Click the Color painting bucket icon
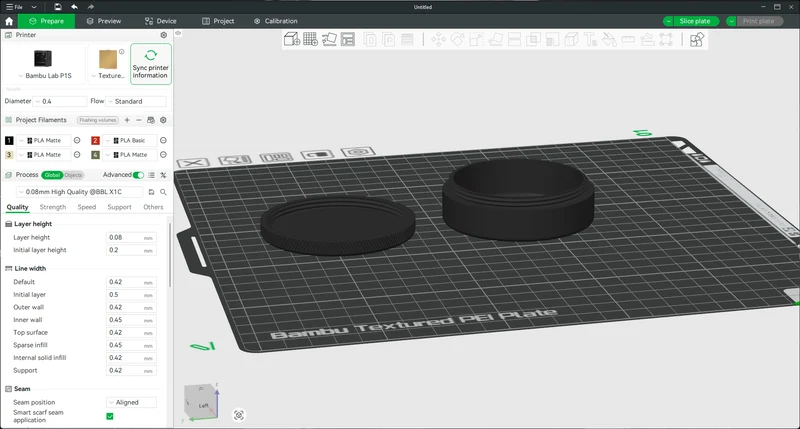Image resolution: width=800 pixels, height=429 pixels. (x=609, y=39)
